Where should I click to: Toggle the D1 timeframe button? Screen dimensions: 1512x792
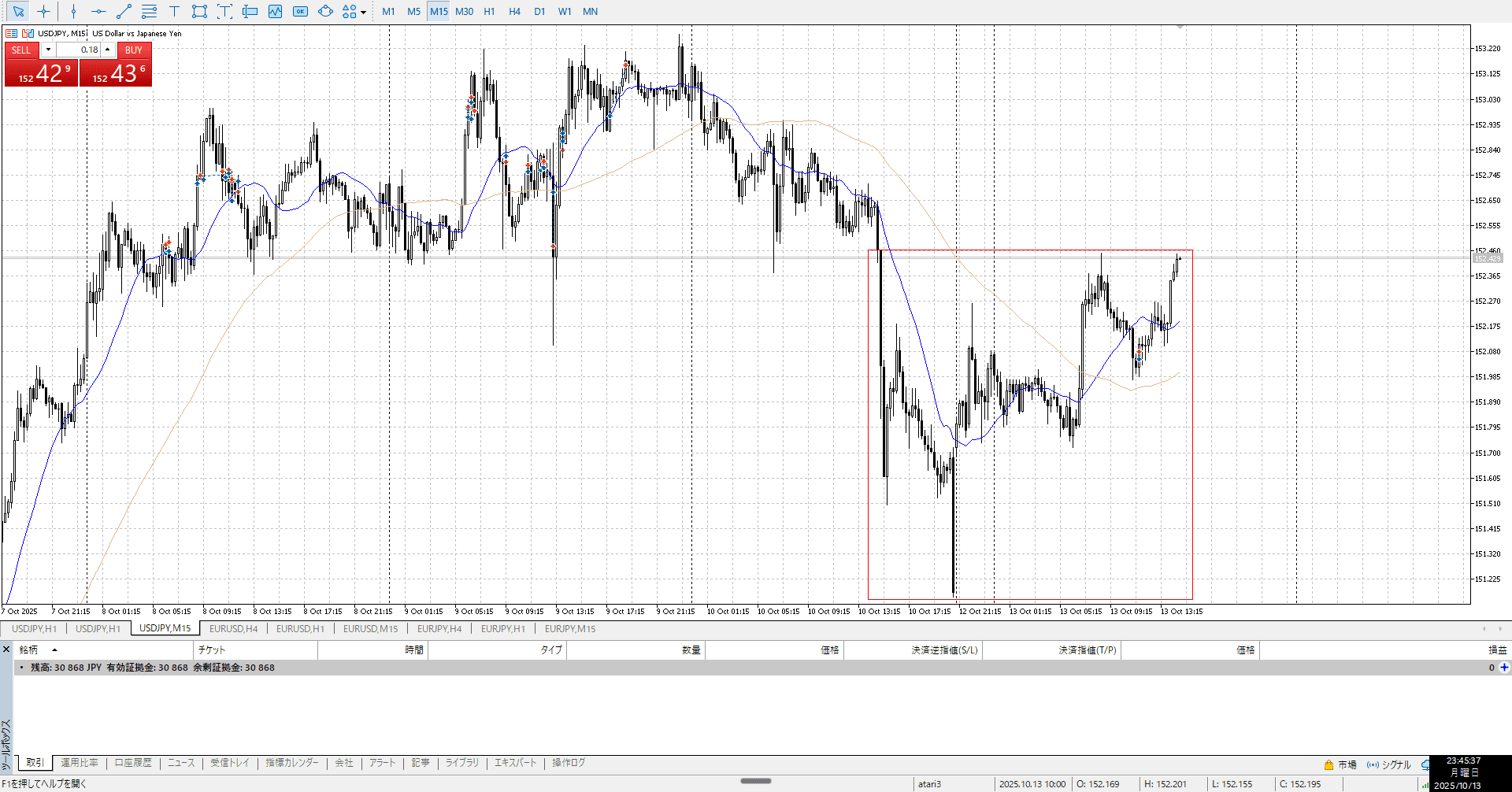[x=539, y=11]
